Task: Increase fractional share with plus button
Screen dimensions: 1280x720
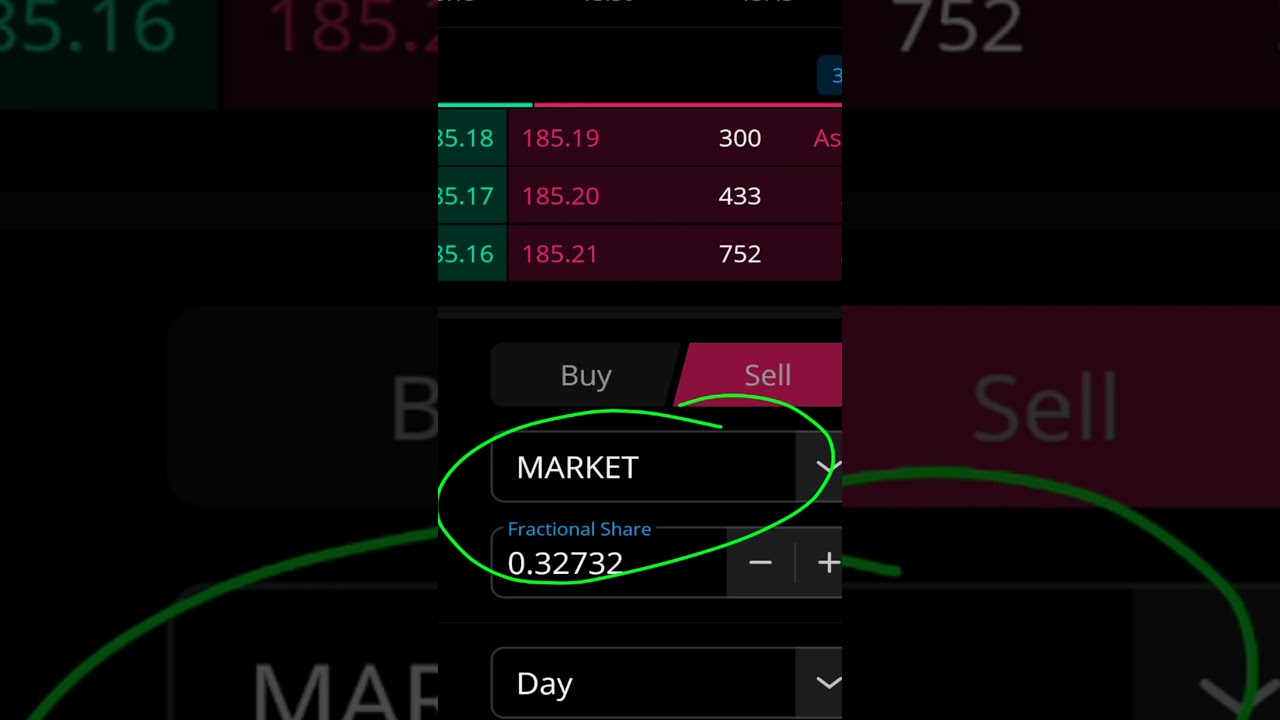Action: [x=827, y=563]
